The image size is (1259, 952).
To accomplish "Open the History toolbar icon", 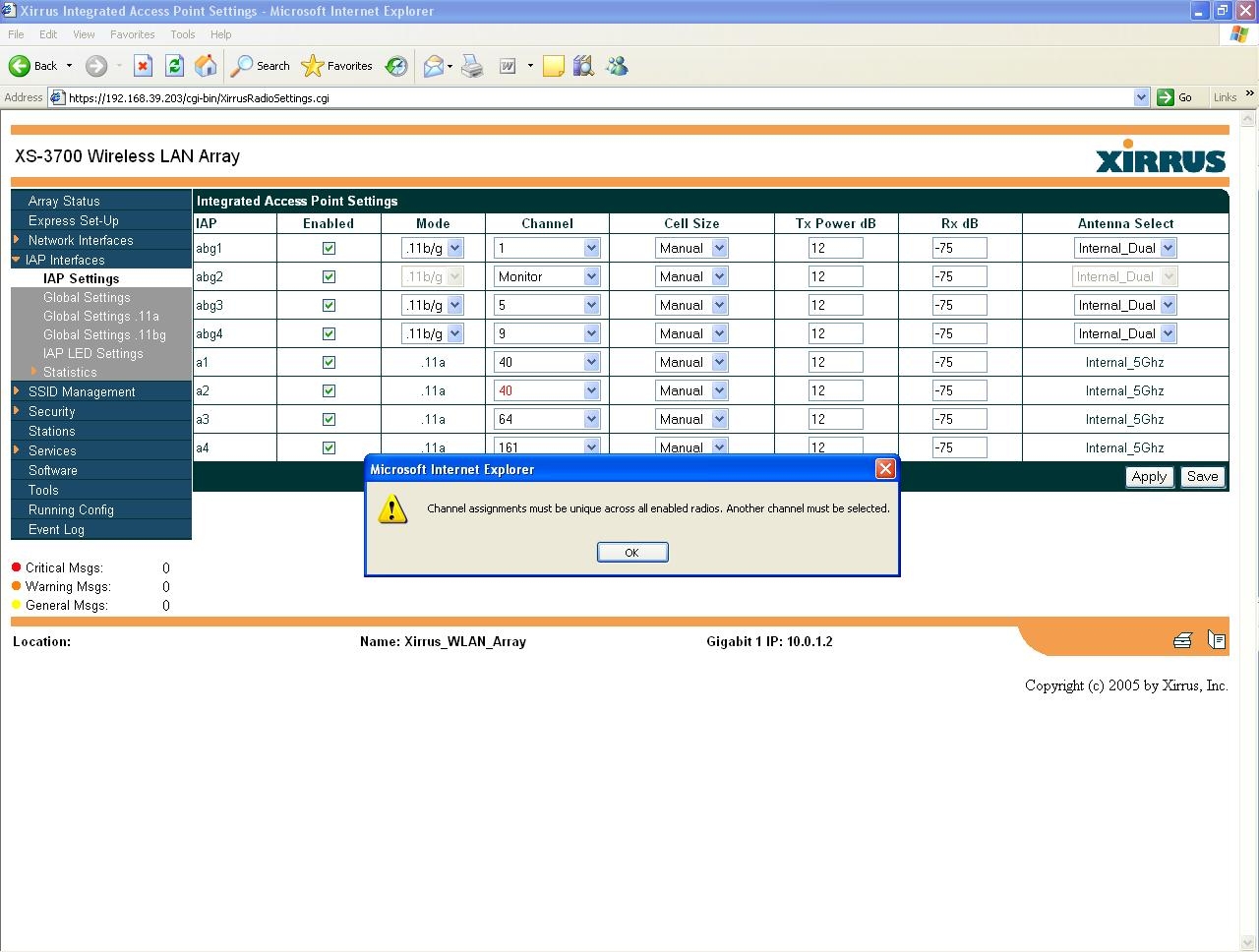I will tap(396, 66).
